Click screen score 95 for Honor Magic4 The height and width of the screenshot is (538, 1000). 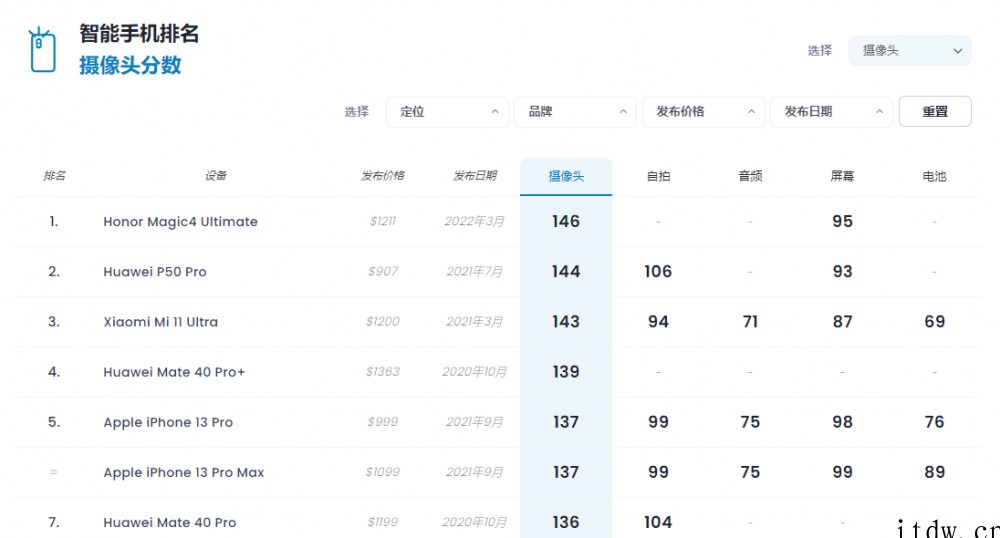(x=842, y=221)
